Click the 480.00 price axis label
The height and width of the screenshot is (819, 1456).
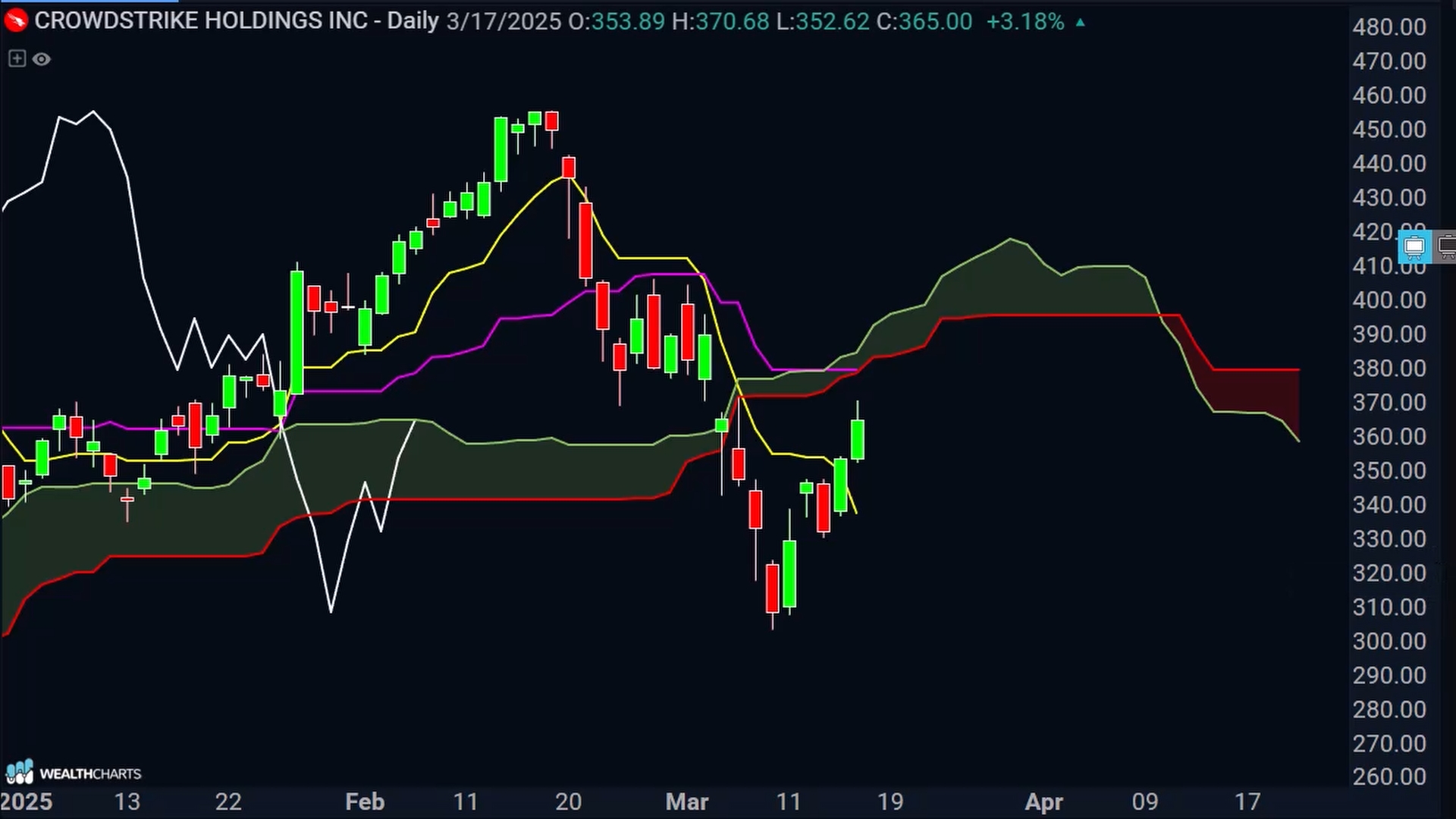point(1389,27)
